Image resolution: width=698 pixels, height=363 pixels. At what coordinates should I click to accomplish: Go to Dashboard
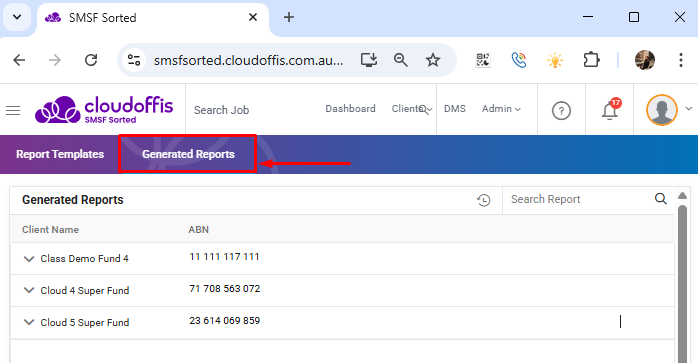point(350,109)
